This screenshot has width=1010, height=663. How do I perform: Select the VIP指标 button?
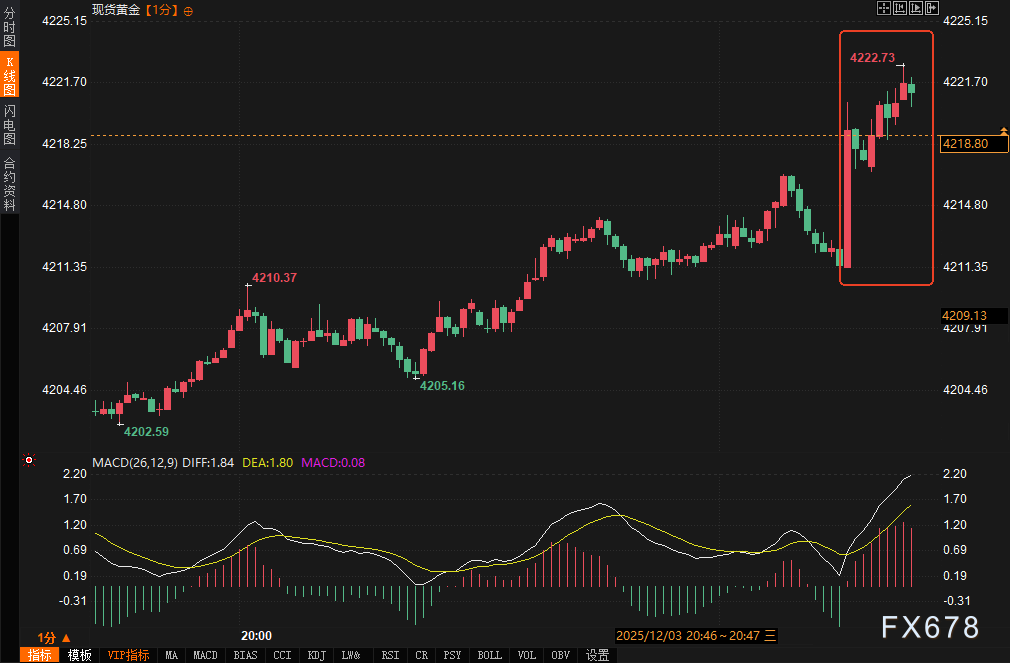click(128, 655)
